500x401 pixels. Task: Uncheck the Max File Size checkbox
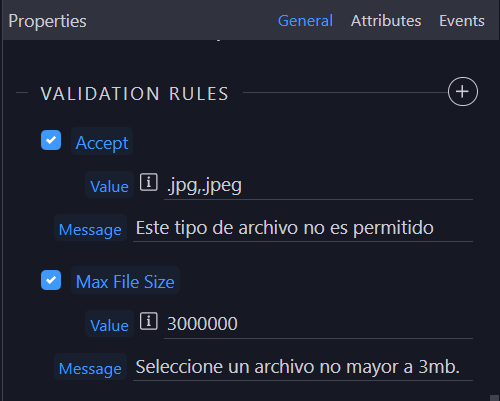click(x=51, y=280)
